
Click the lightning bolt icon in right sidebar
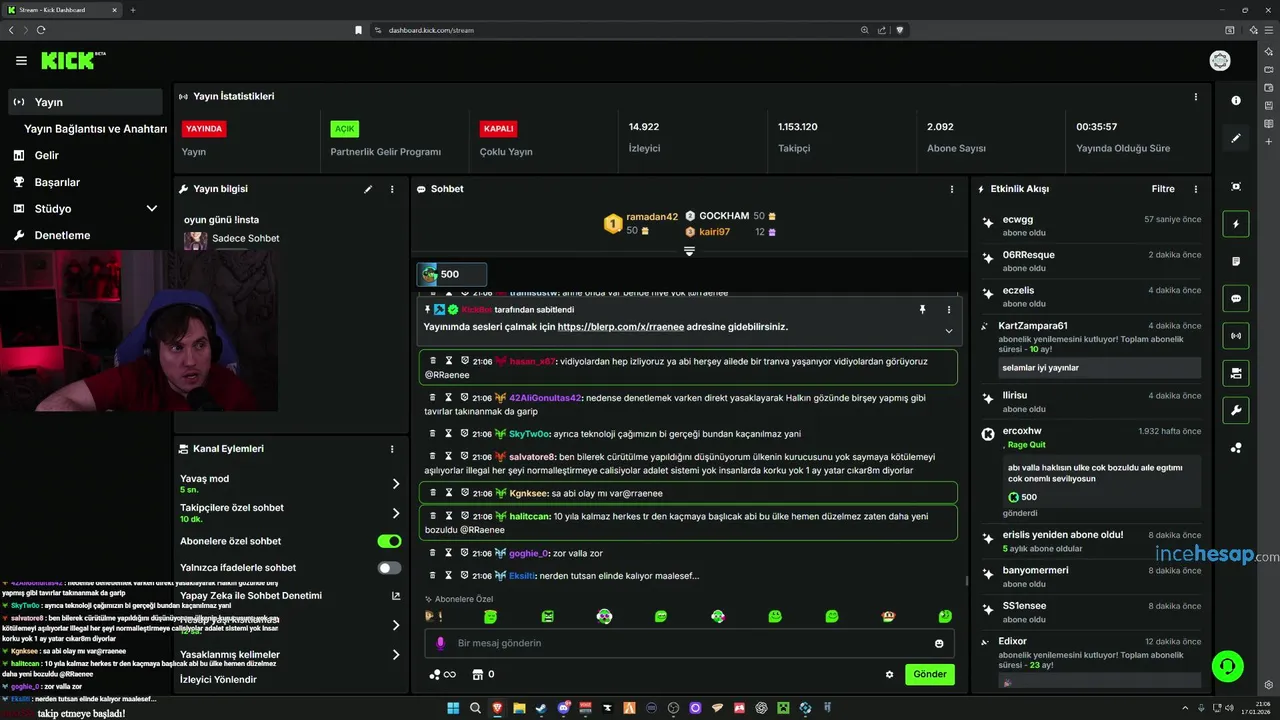click(1236, 224)
